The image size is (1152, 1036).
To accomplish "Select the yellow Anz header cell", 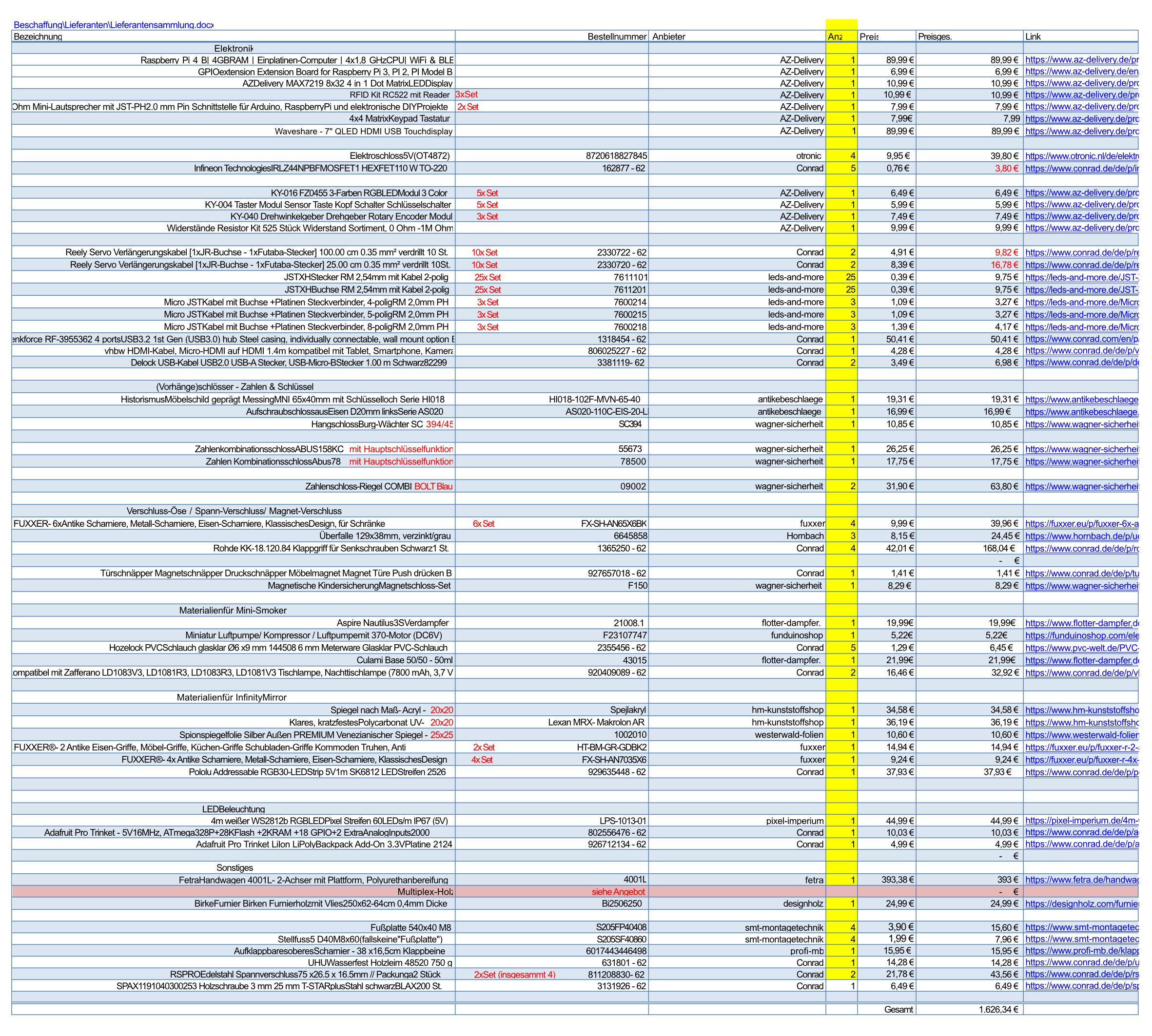I will [x=841, y=37].
